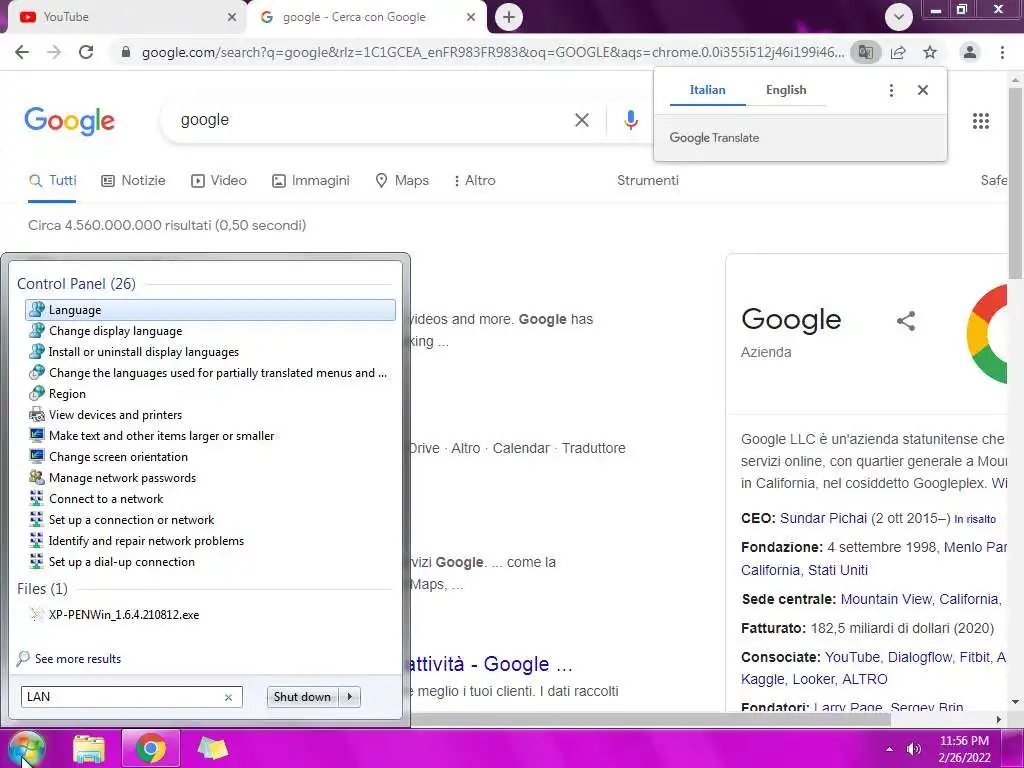Reload the page with the refresh icon

tap(86, 52)
